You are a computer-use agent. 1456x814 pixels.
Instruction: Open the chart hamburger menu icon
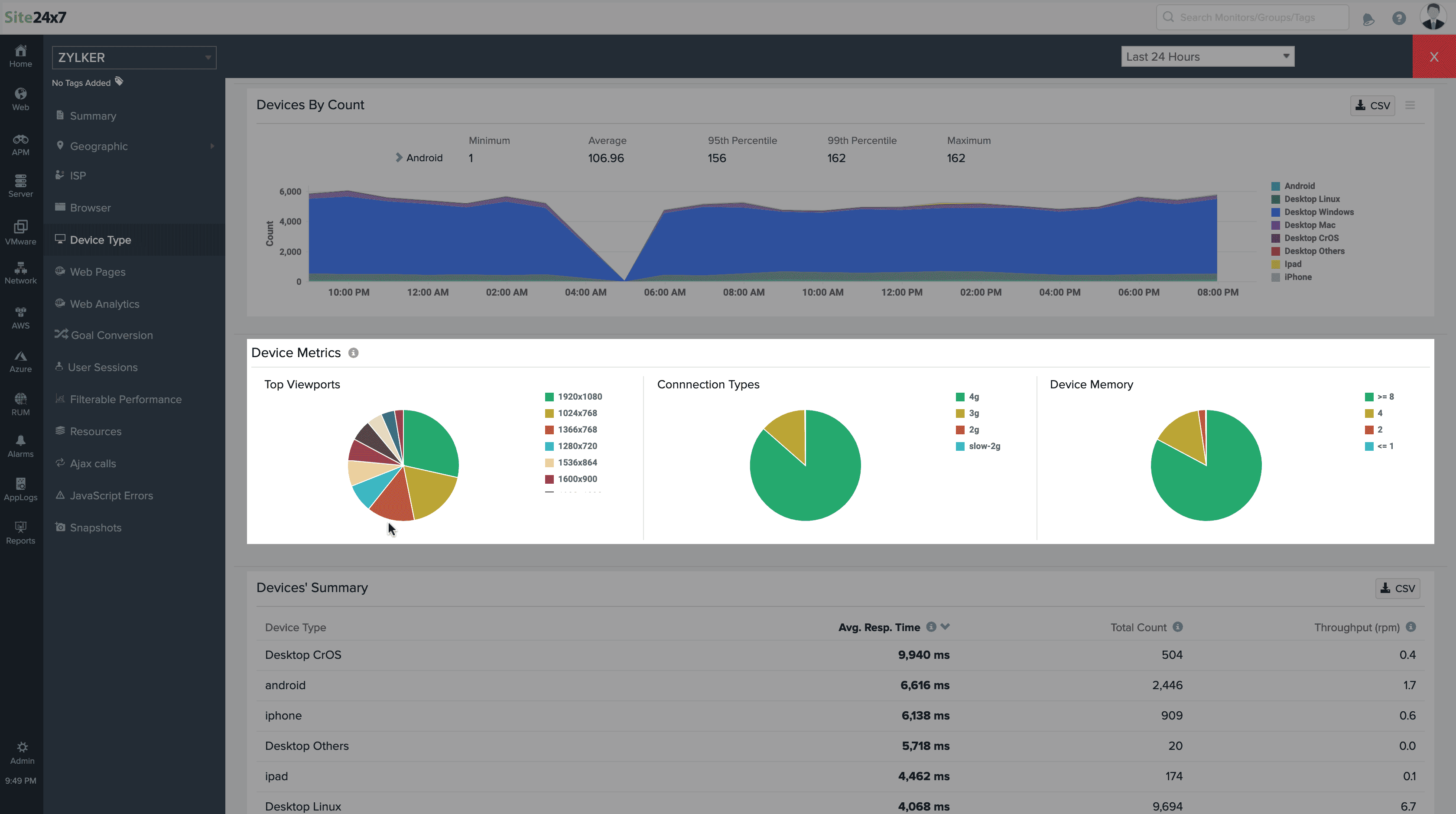click(1410, 105)
